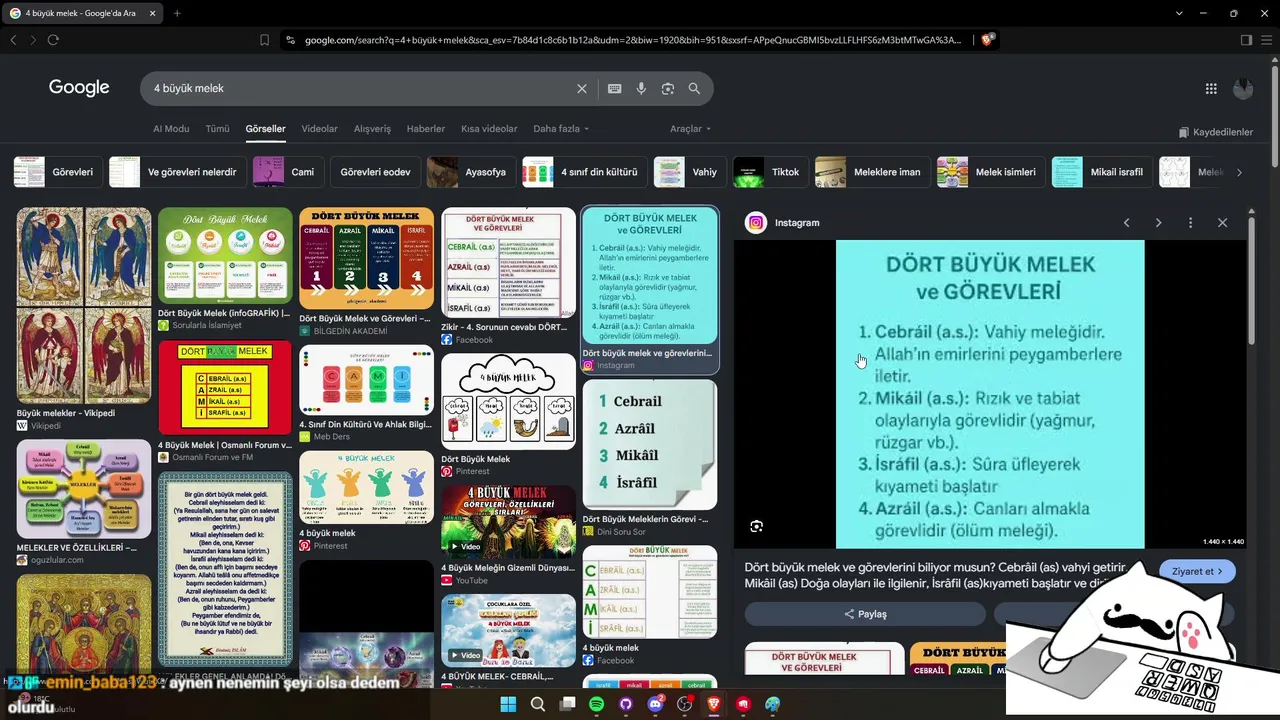Viewport: 1280px width, 720px height.
Task: Submit search using the magnifier icon
Action: pos(694,88)
